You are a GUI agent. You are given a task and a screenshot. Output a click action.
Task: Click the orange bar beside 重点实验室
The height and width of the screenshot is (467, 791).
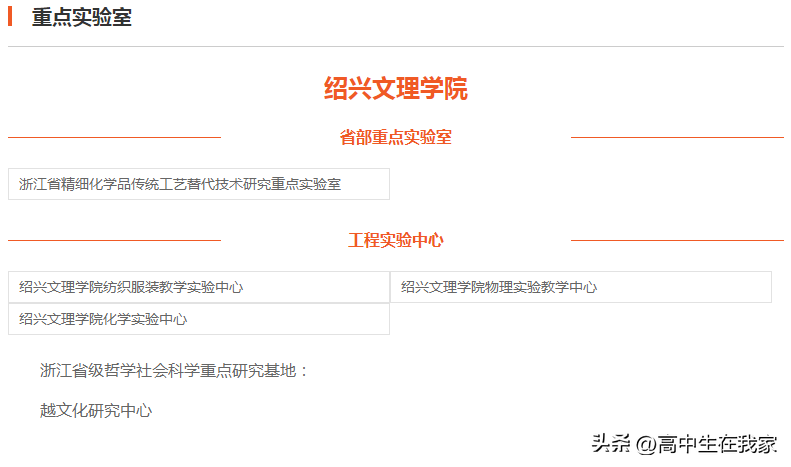click(10, 17)
